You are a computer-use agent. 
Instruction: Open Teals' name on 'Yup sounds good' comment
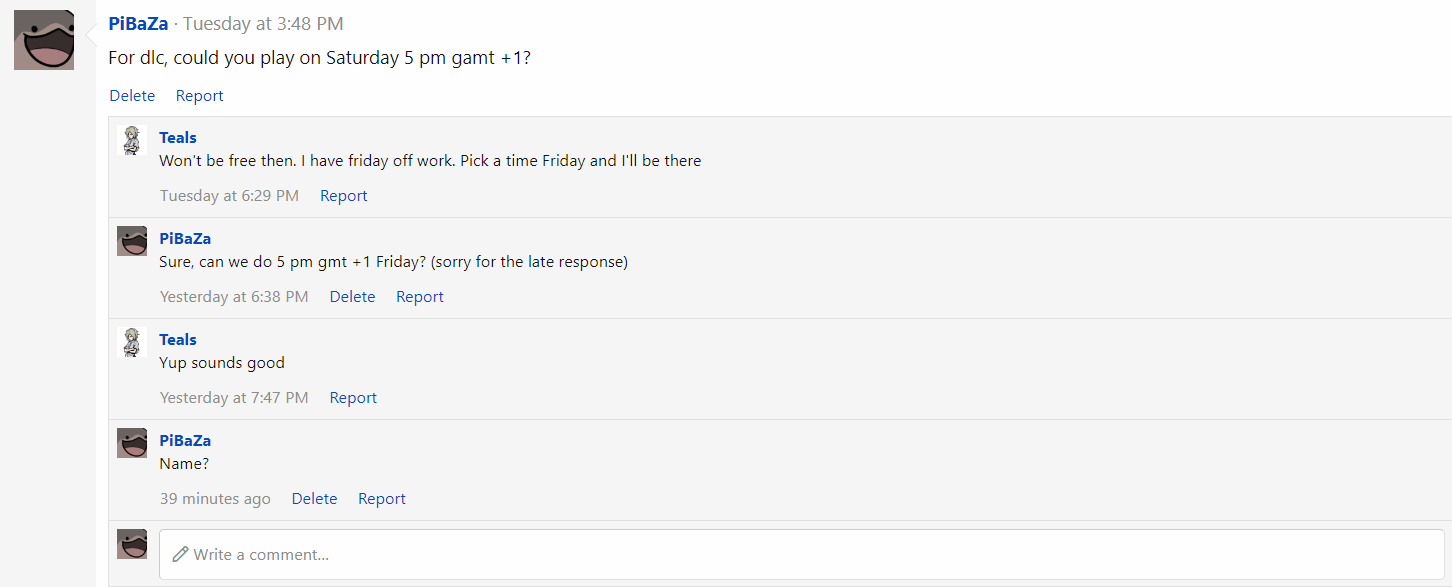click(x=178, y=340)
